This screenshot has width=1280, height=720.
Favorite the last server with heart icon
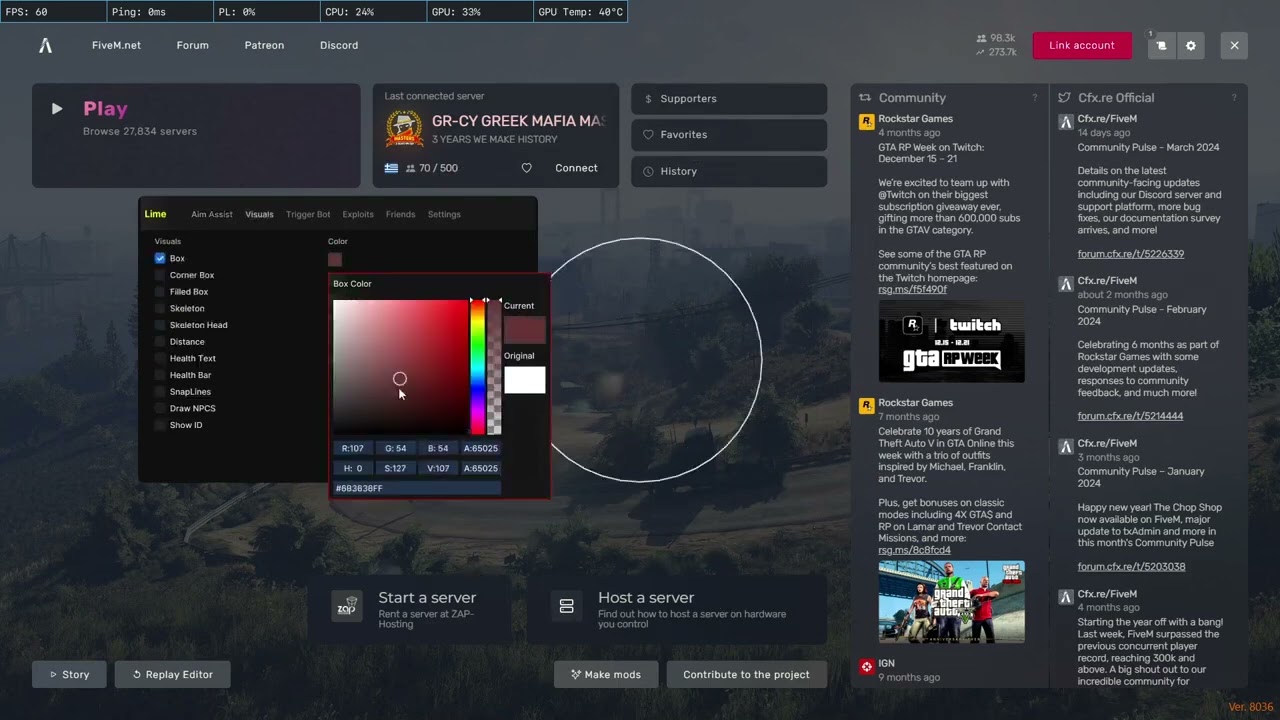coord(527,168)
